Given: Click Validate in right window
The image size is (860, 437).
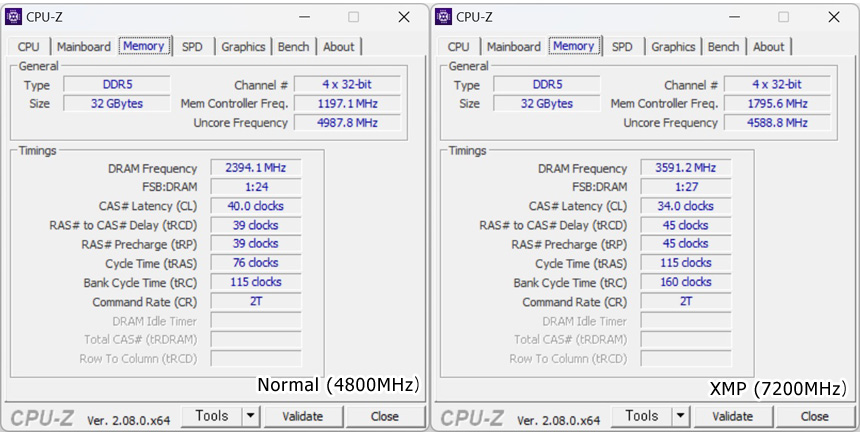Looking at the screenshot, I should click(x=733, y=416).
